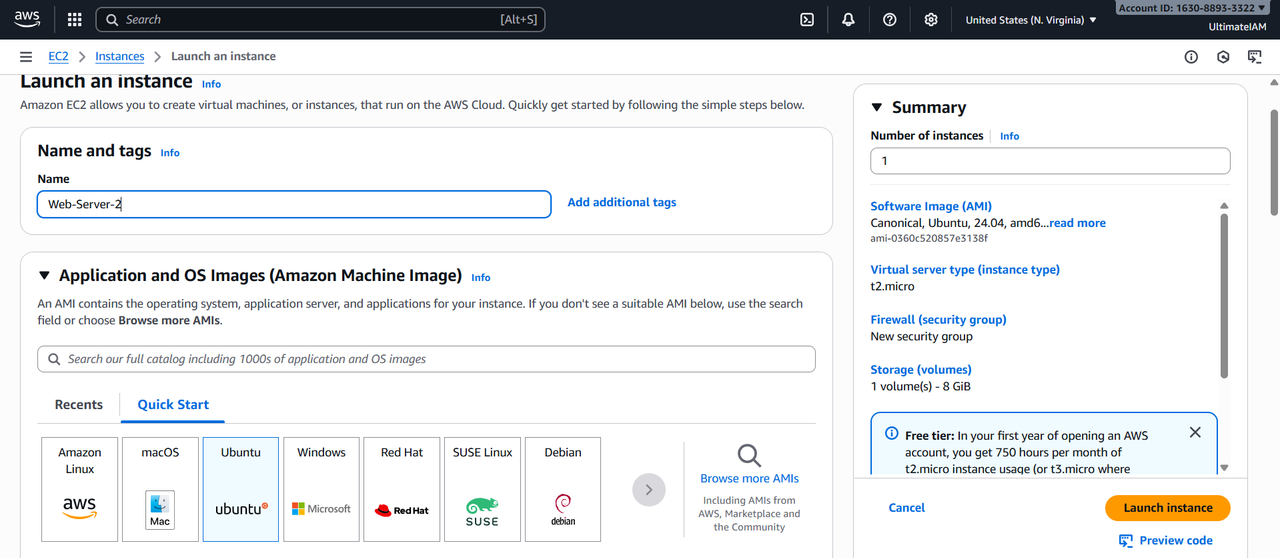Select the Ubuntu AMI tile
This screenshot has width=1280, height=558.
[241, 489]
